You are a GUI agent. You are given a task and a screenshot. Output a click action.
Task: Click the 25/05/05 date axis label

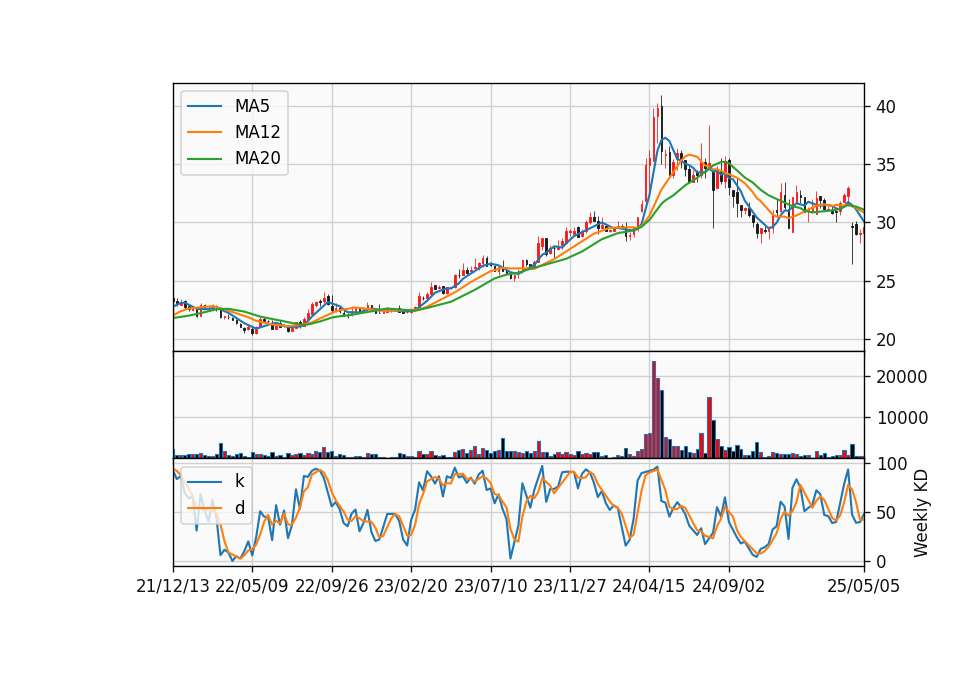tap(864, 586)
